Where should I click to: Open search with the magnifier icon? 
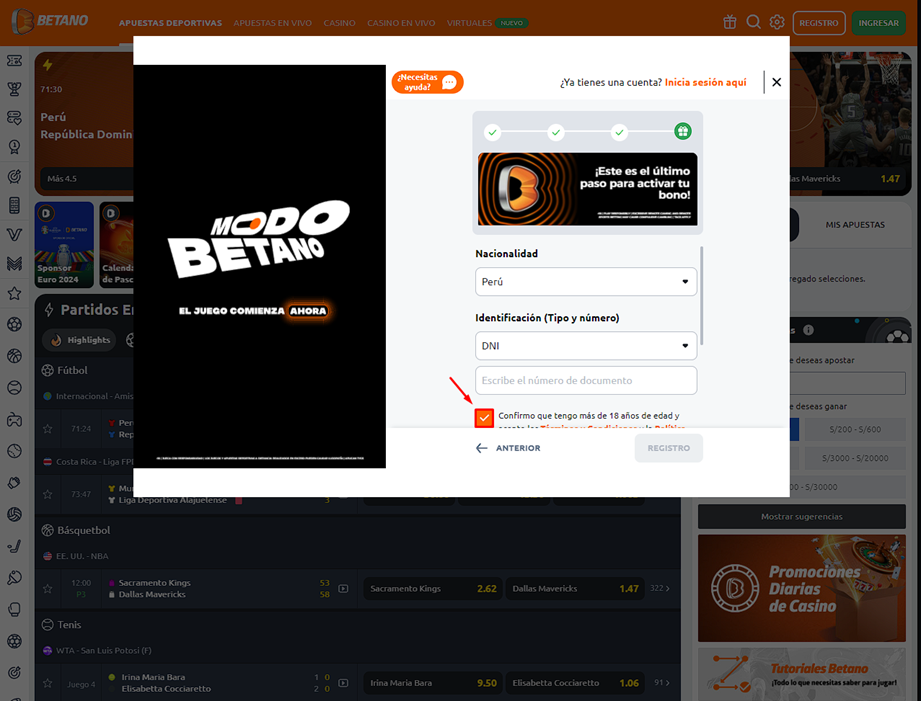(753, 22)
